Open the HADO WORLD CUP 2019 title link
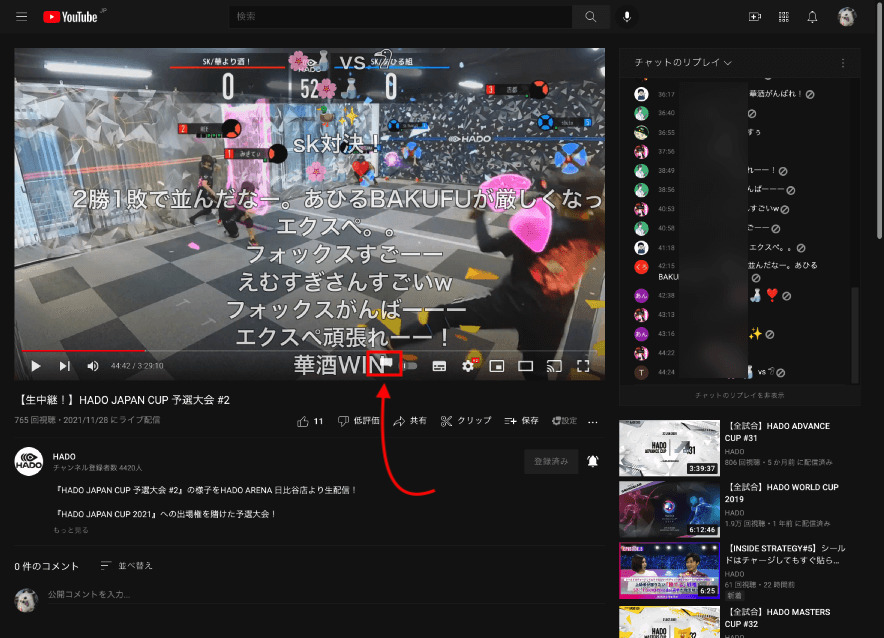The height and width of the screenshot is (638, 884). (x=781, y=493)
